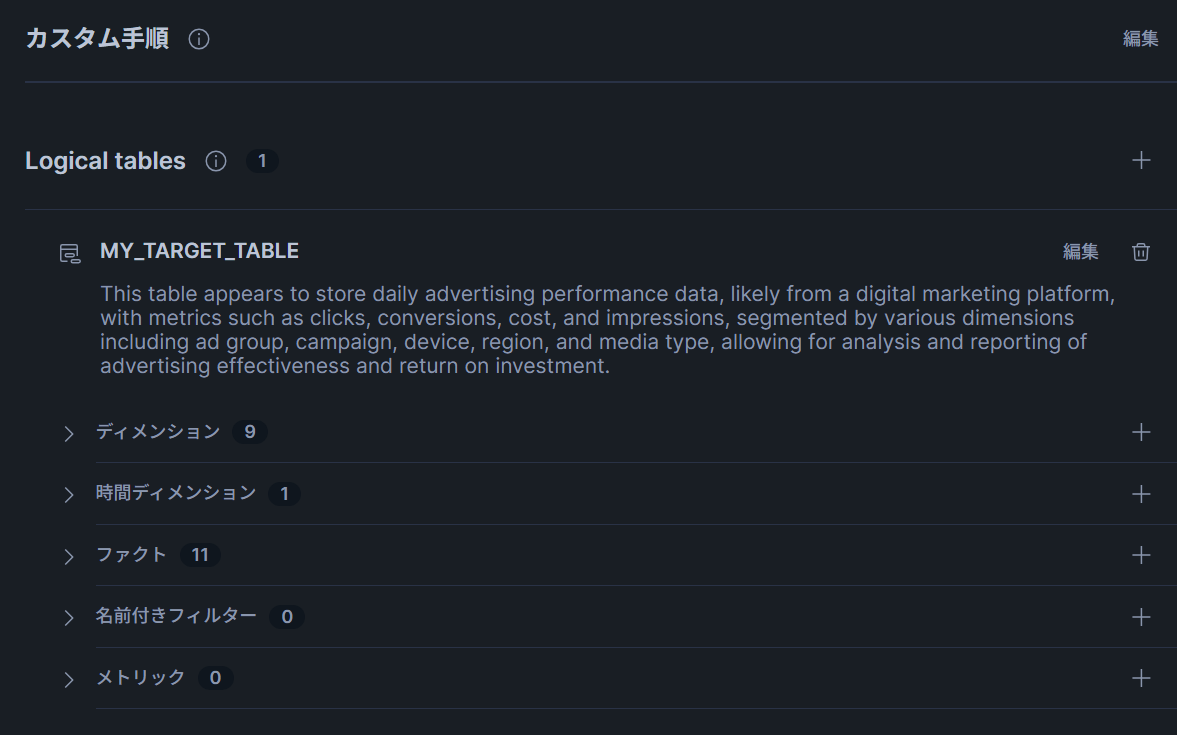
Task: Click info icon next to カスタム手順
Action: tap(199, 40)
